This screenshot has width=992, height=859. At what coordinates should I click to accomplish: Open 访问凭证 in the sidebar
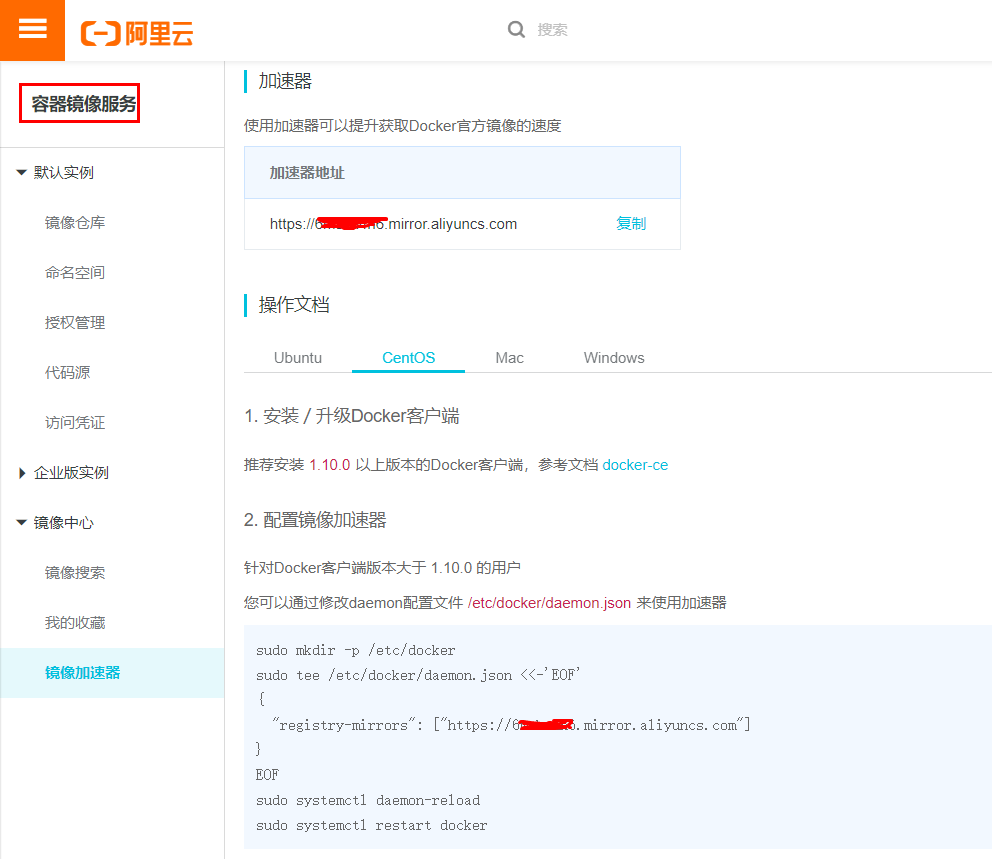pos(75,423)
